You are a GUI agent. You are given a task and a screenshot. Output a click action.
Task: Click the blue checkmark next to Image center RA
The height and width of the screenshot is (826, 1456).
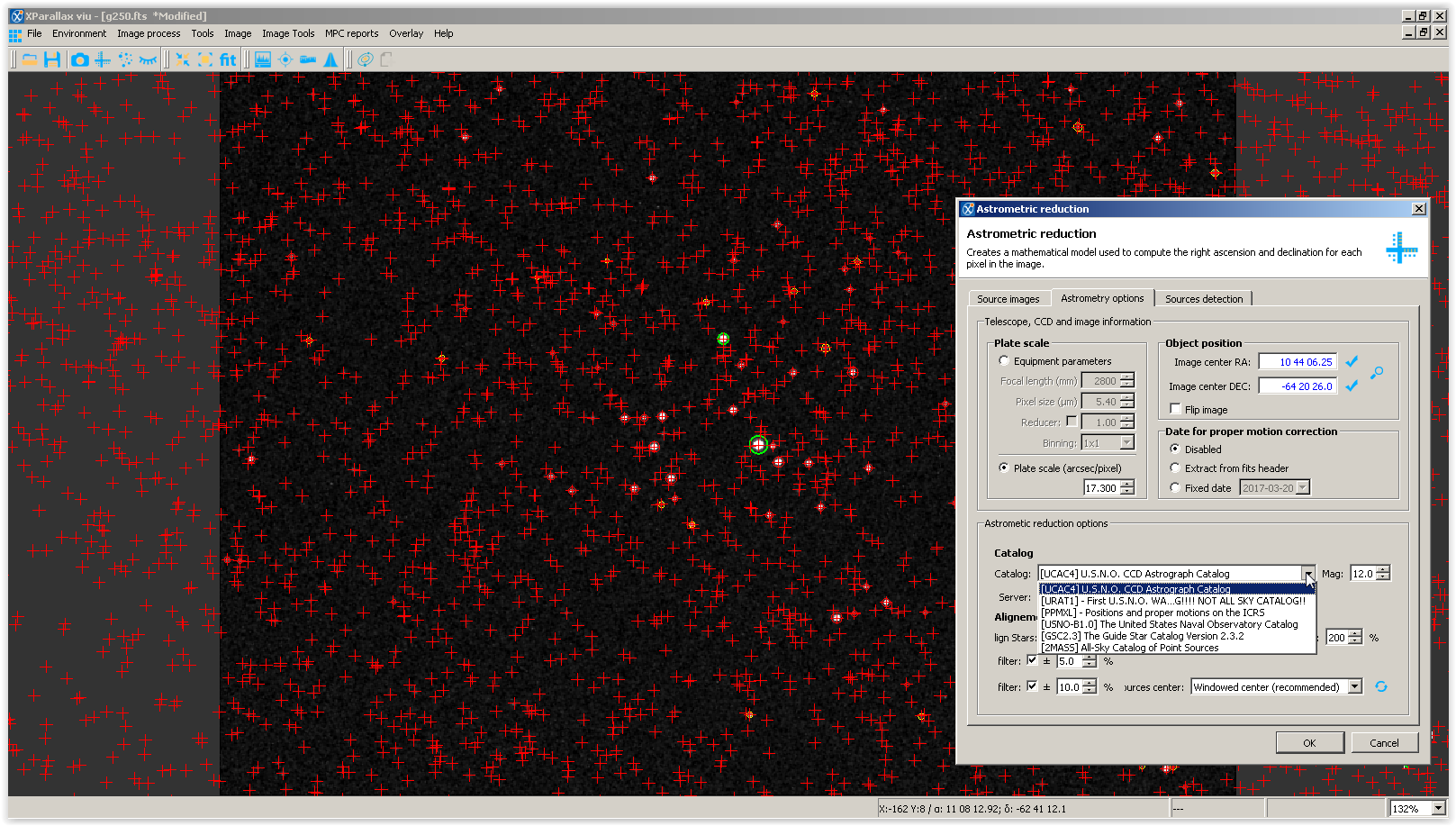pos(1352,361)
